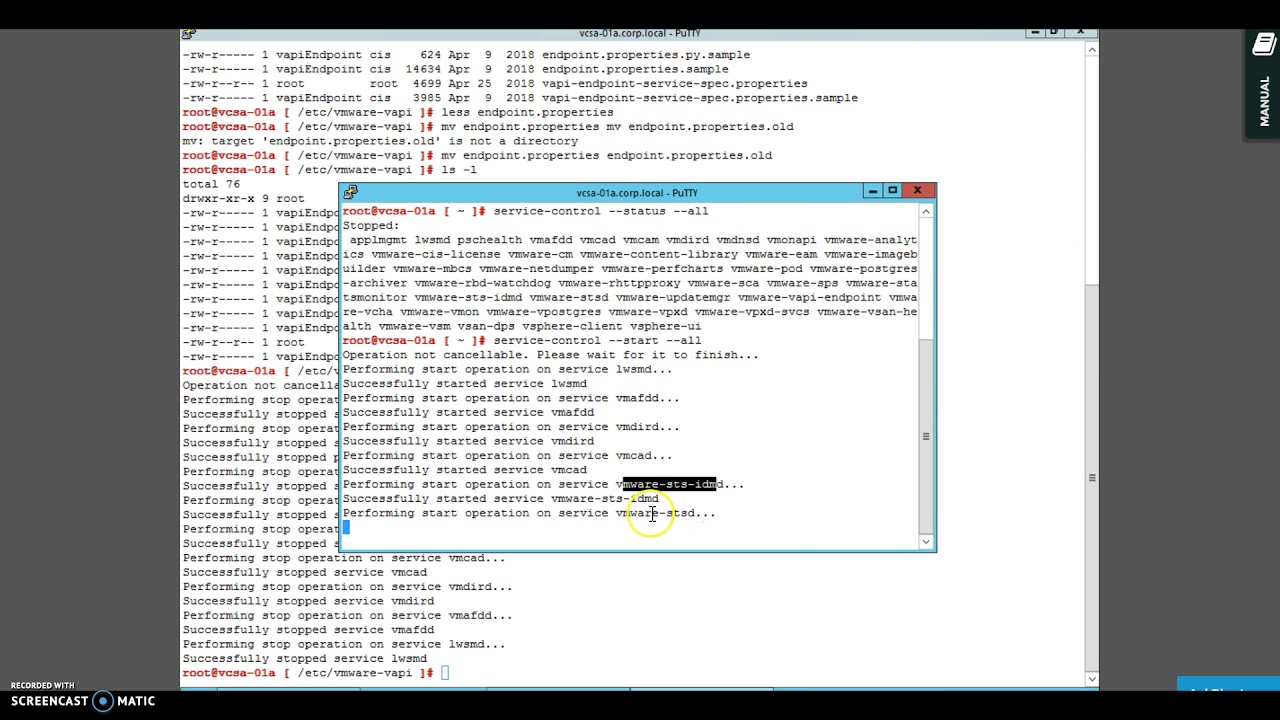Click 'Successfully stopped service vmcad' line
This screenshot has width=1280, height=720.
(305, 573)
